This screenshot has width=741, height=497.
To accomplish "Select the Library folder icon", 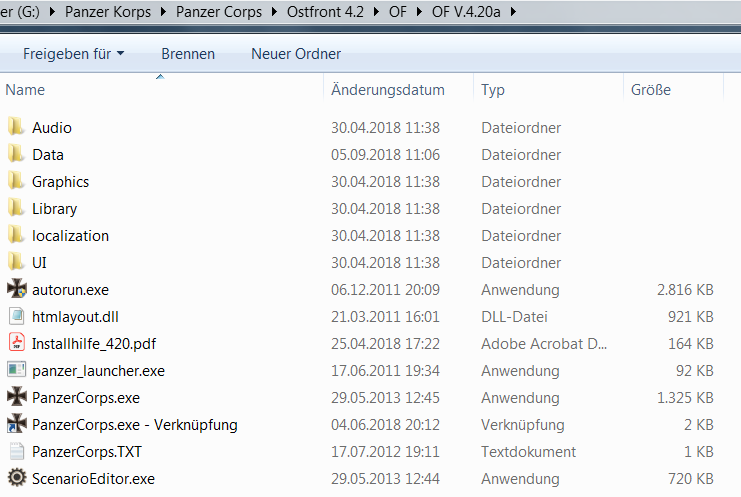I will click(x=17, y=208).
